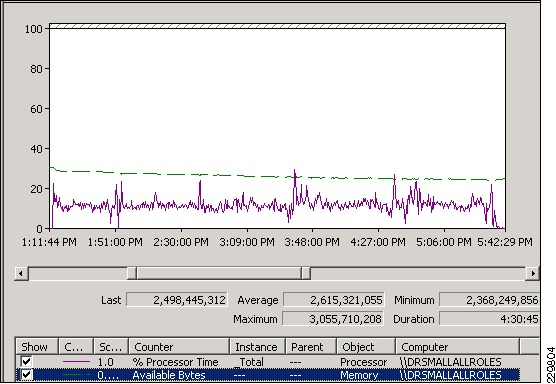Screen dimensions: 556x384
Task: Click the Average value field
Action: click(x=334, y=300)
